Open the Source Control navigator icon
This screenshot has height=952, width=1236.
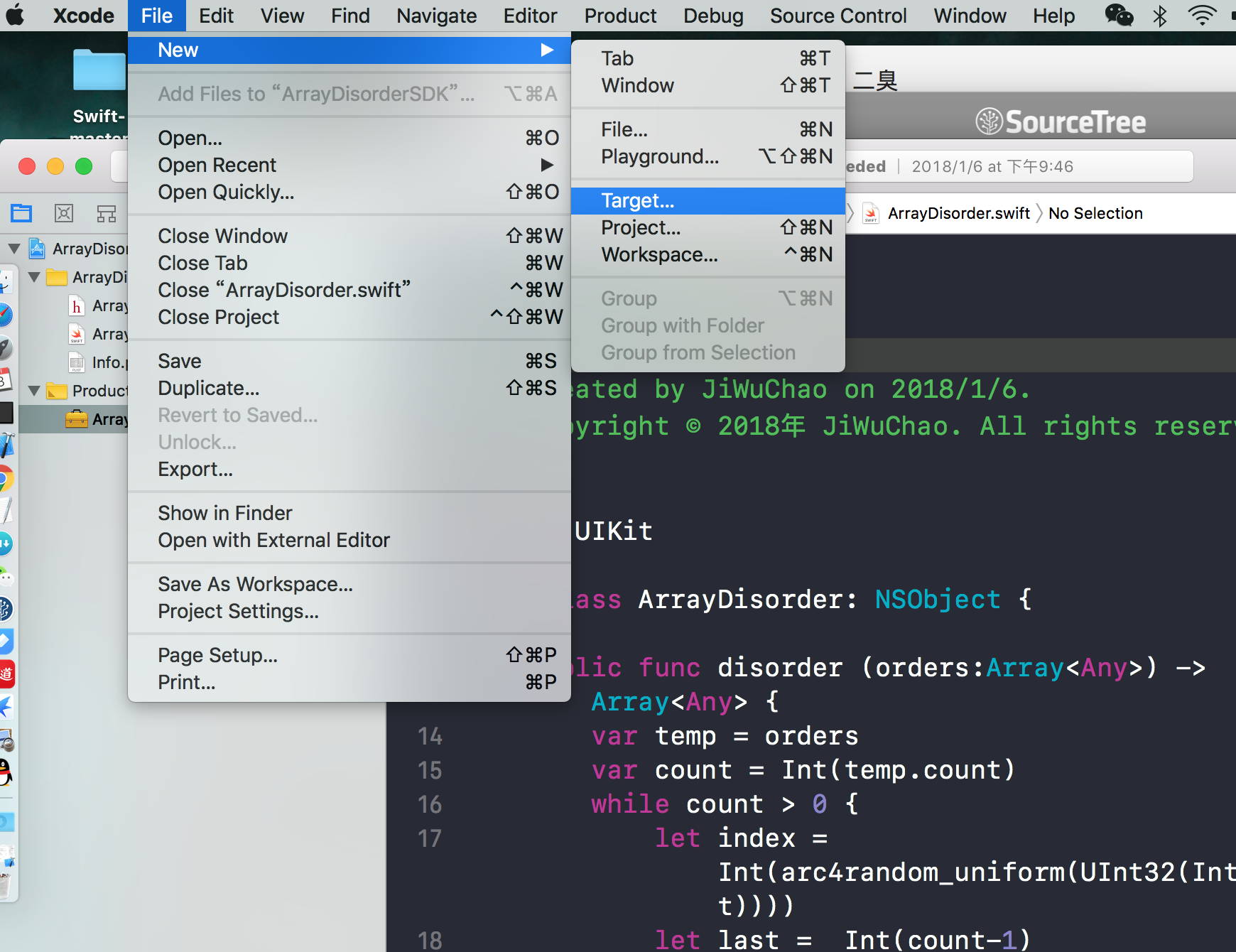(x=64, y=213)
